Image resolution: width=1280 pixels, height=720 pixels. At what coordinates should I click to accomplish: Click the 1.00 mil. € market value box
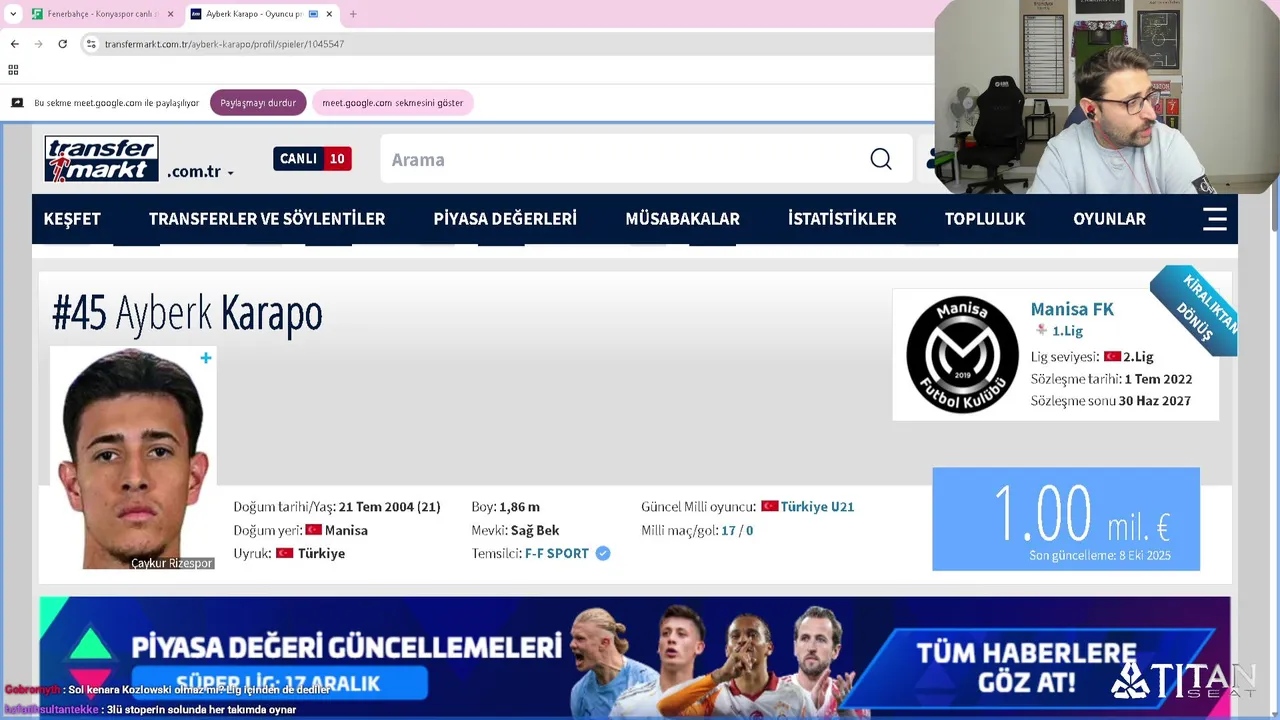[1066, 519]
